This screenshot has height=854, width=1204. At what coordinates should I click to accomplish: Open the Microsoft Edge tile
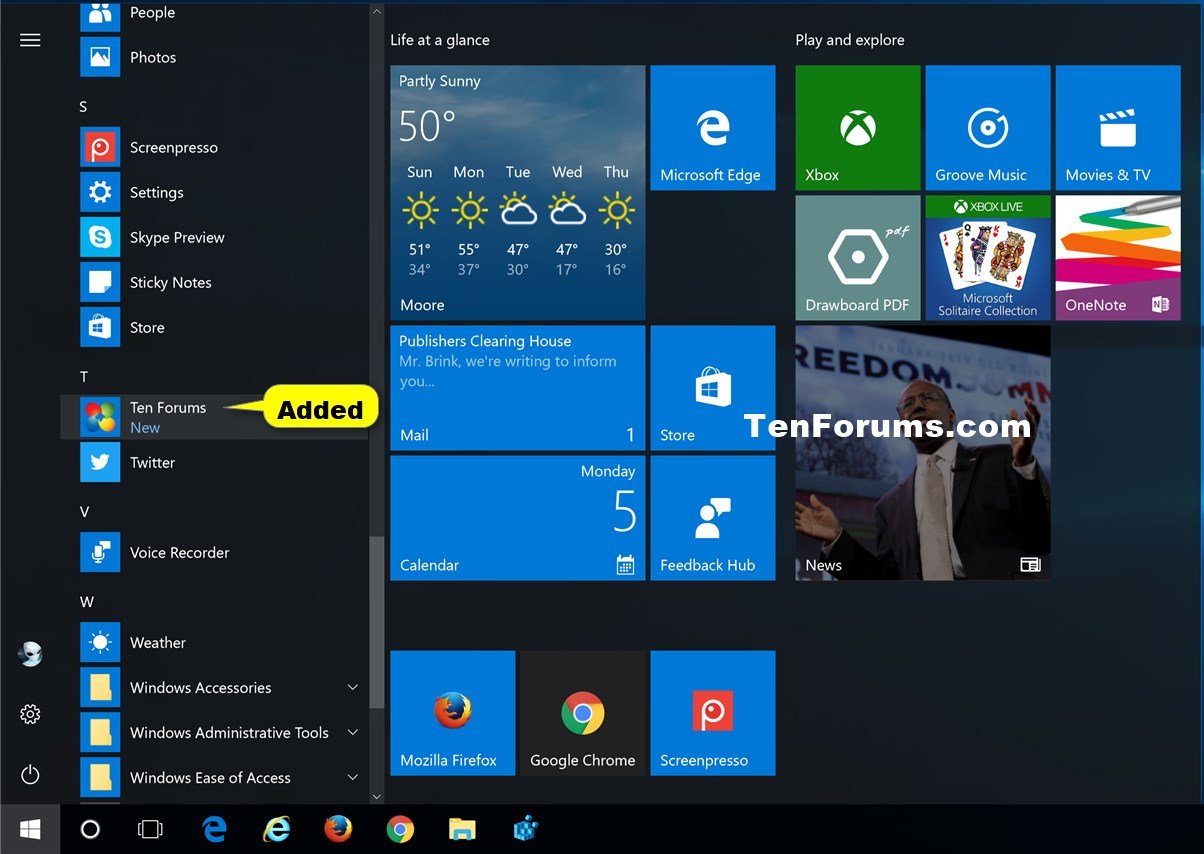pyautogui.click(x=713, y=128)
